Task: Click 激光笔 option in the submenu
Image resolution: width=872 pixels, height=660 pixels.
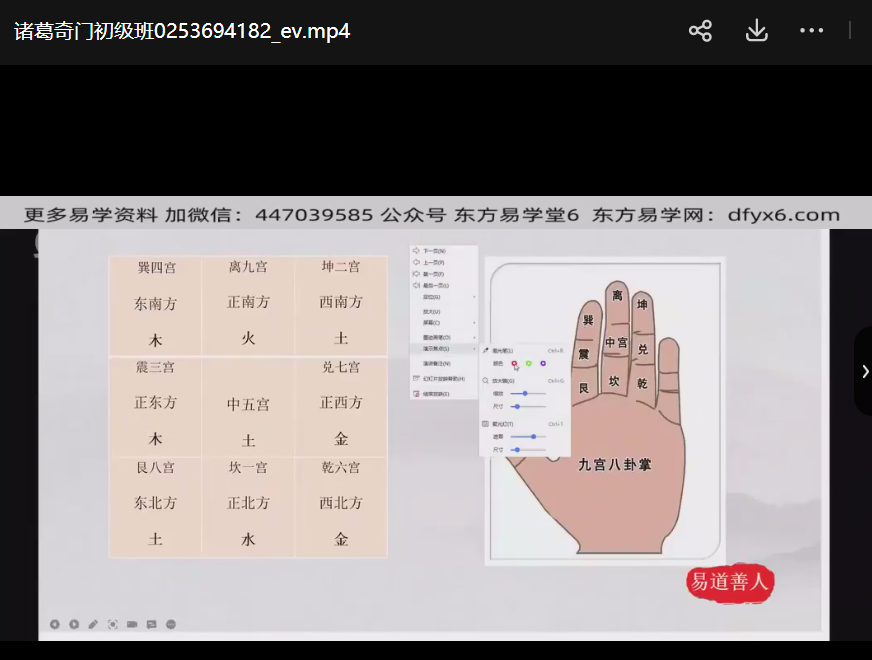Action: tap(502, 351)
